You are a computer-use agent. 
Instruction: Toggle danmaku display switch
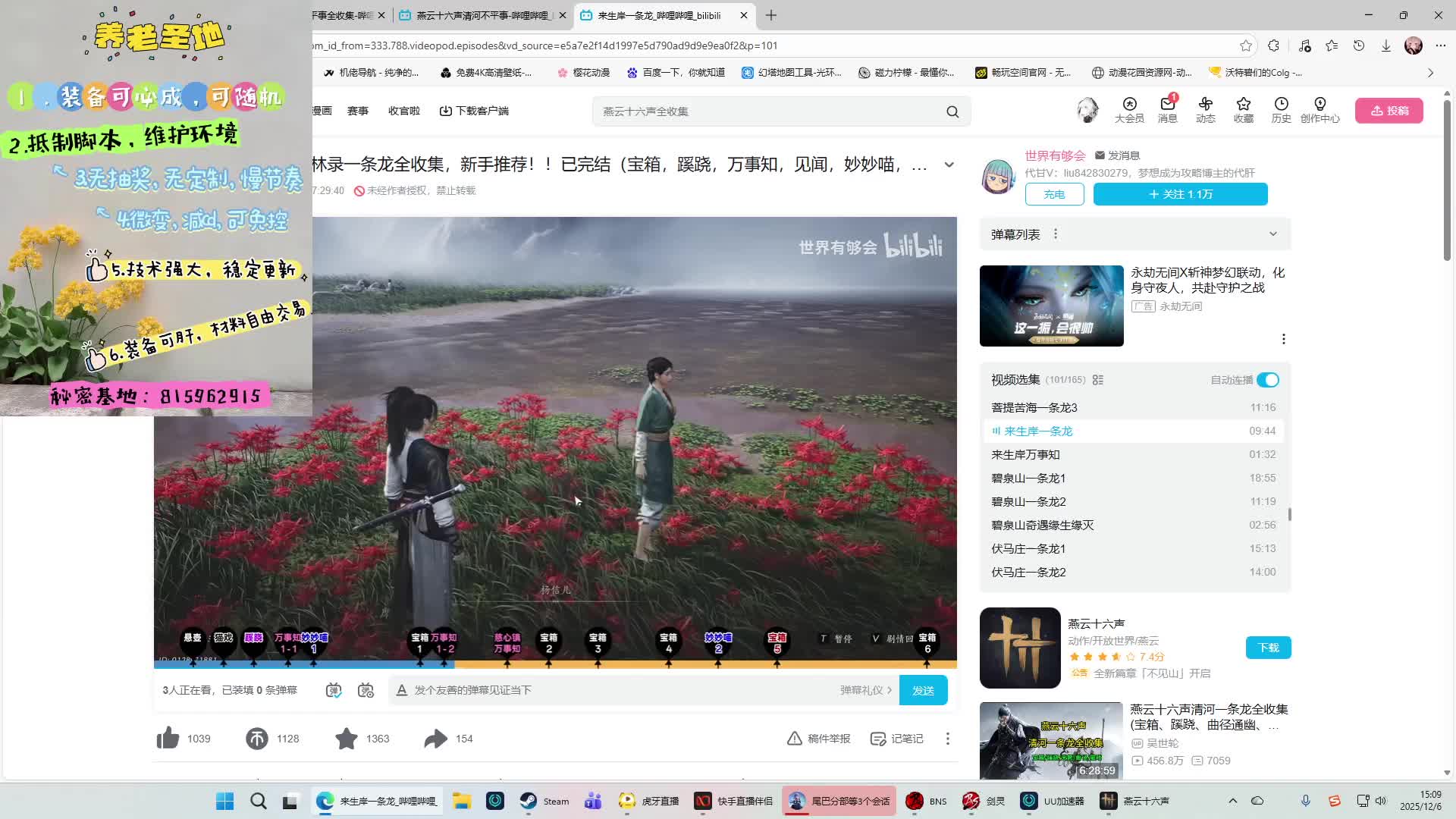(334, 690)
